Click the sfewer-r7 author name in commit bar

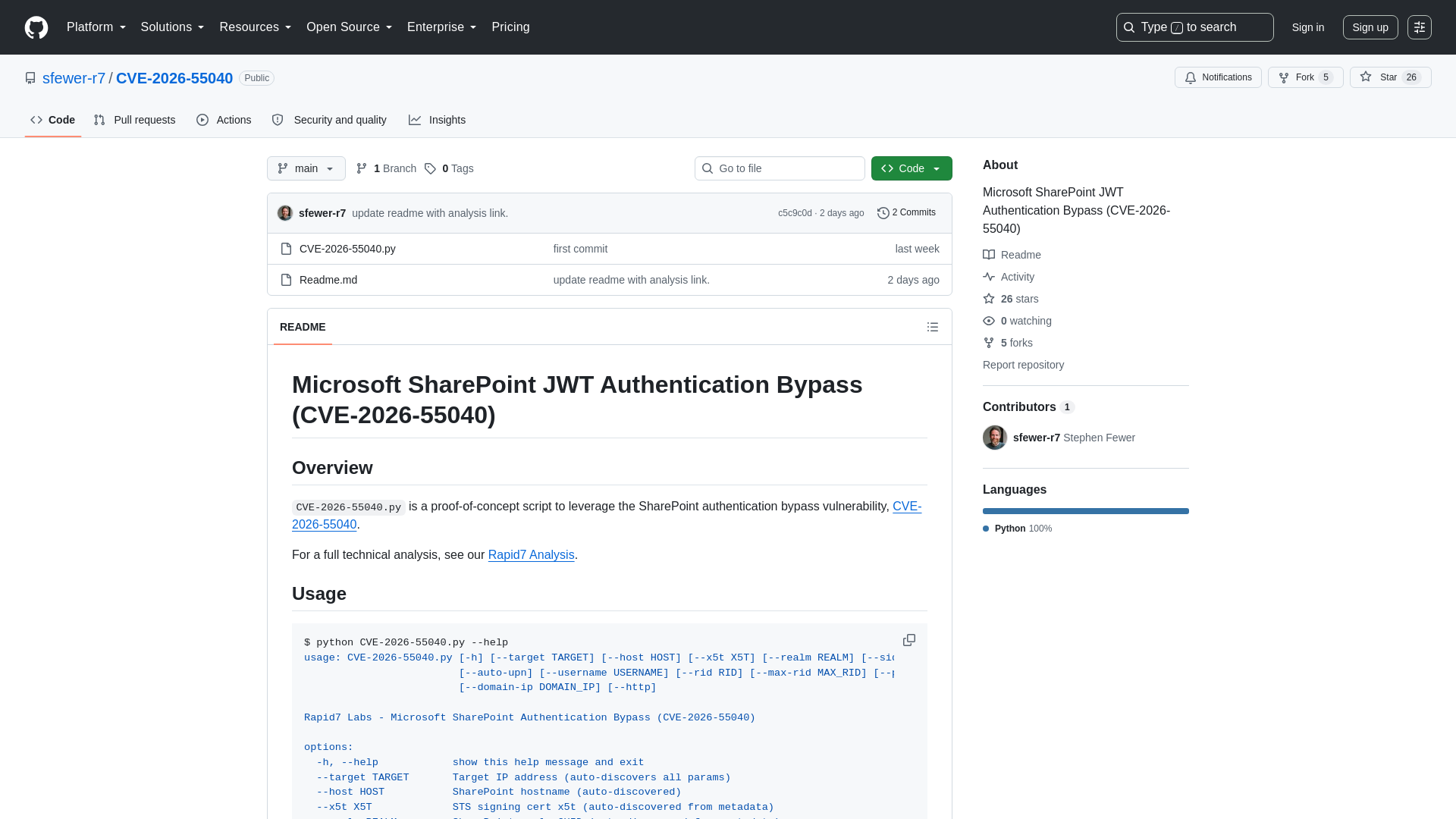(322, 213)
